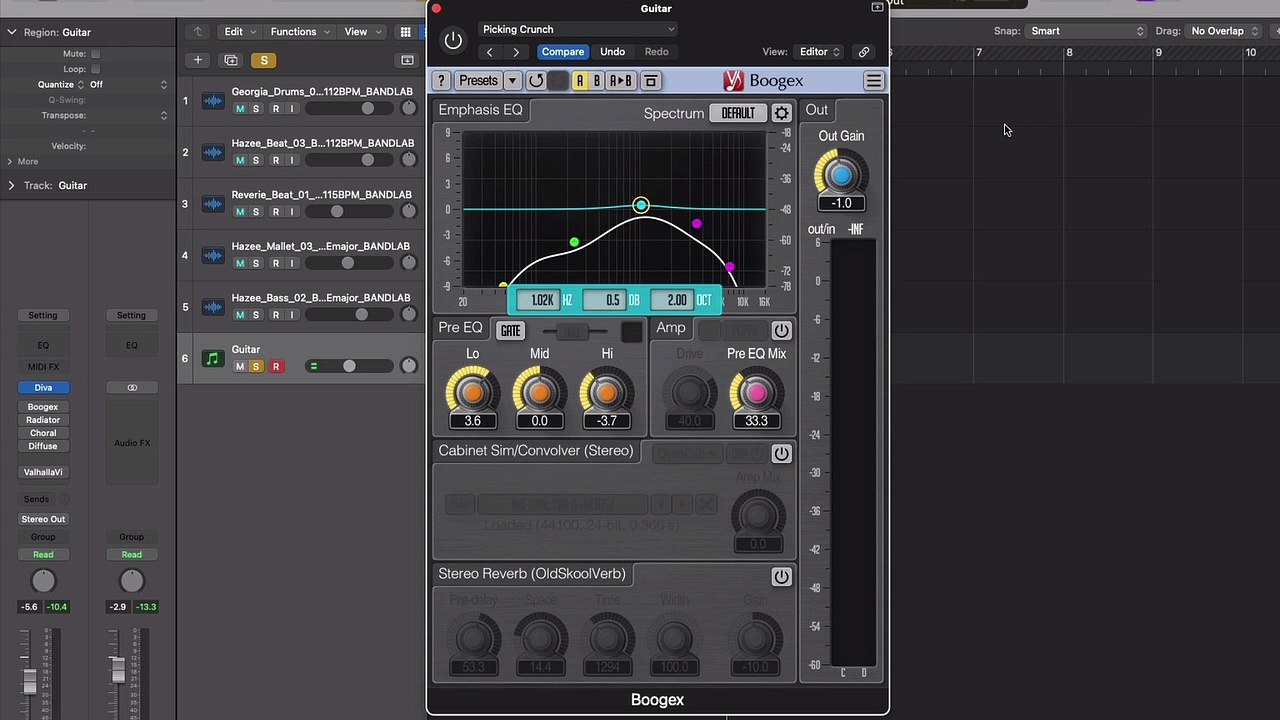Copy state A to B button
This screenshot has width=1280, height=720.
click(x=621, y=81)
